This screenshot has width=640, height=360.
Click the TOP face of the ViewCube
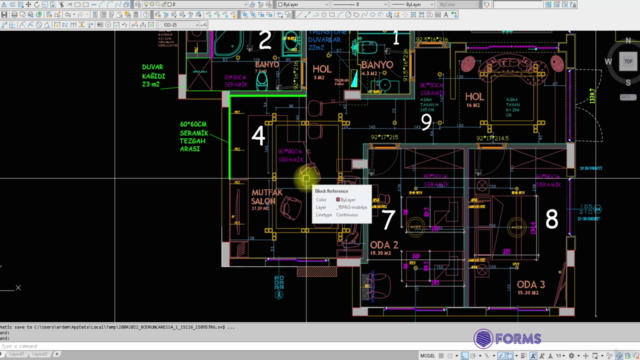(x=628, y=61)
